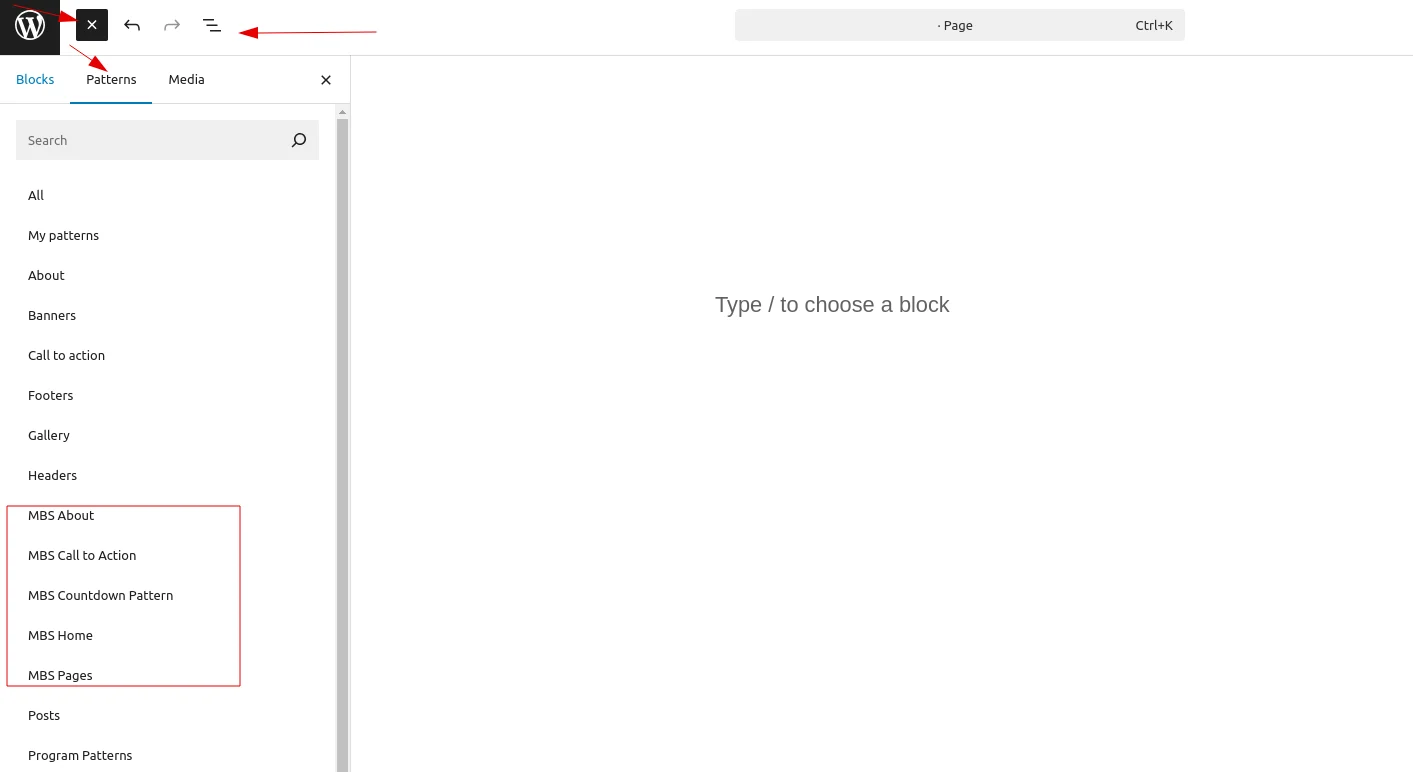Click the Undo arrow icon
Viewport: 1413px width, 772px height.
[132, 25]
